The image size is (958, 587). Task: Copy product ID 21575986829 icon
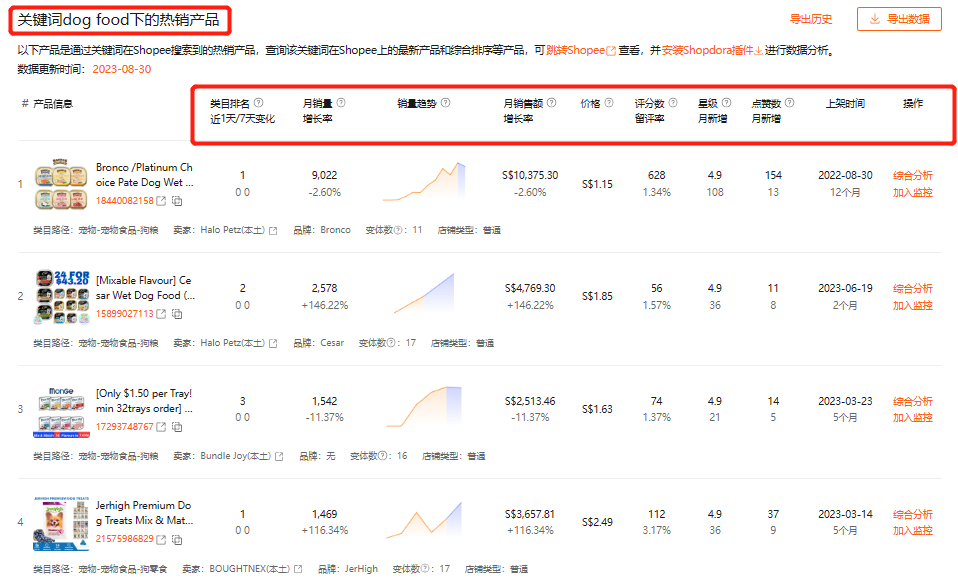point(177,539)
